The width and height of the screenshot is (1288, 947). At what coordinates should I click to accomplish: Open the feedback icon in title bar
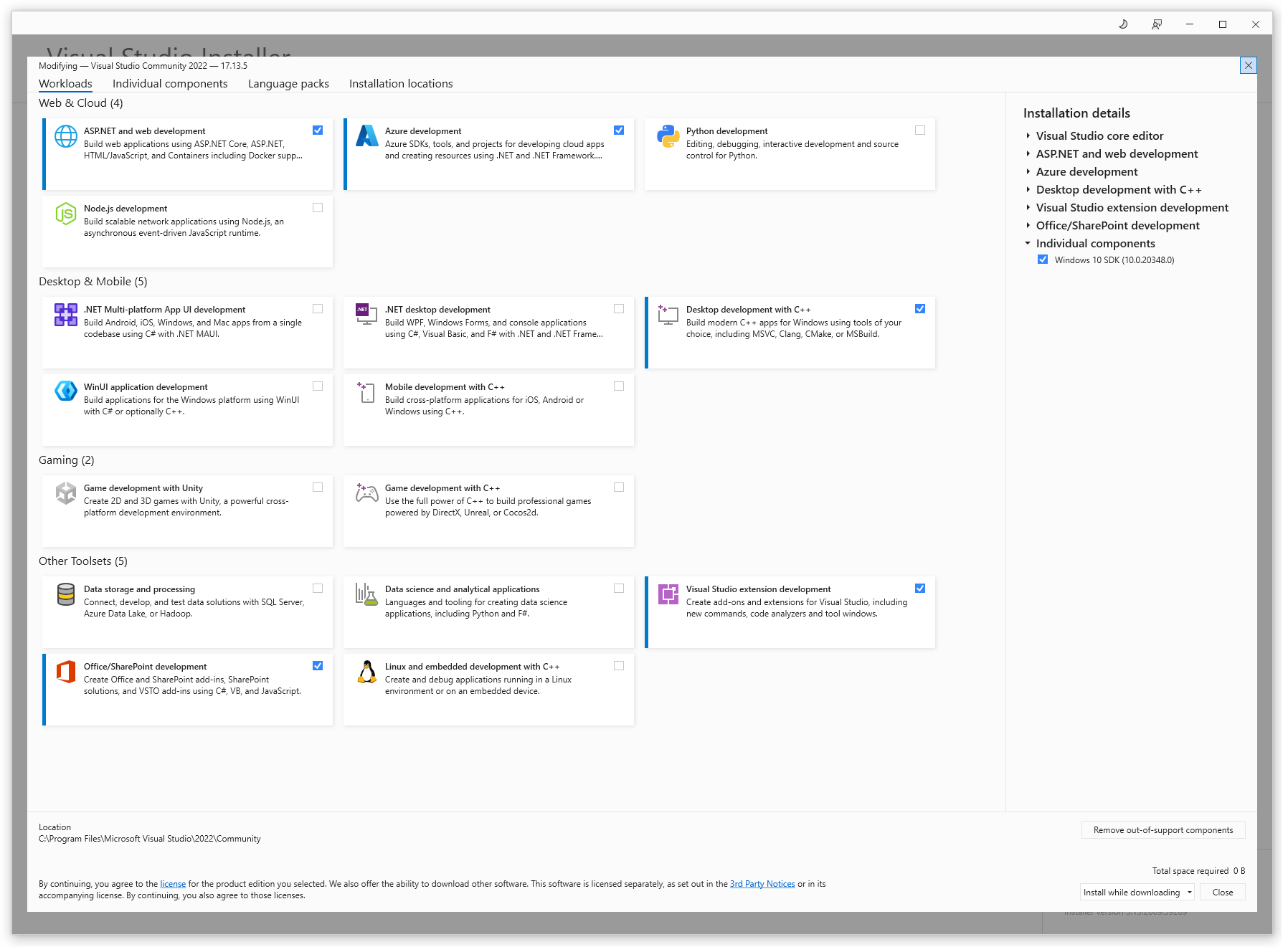click(x=1157, y=24)
